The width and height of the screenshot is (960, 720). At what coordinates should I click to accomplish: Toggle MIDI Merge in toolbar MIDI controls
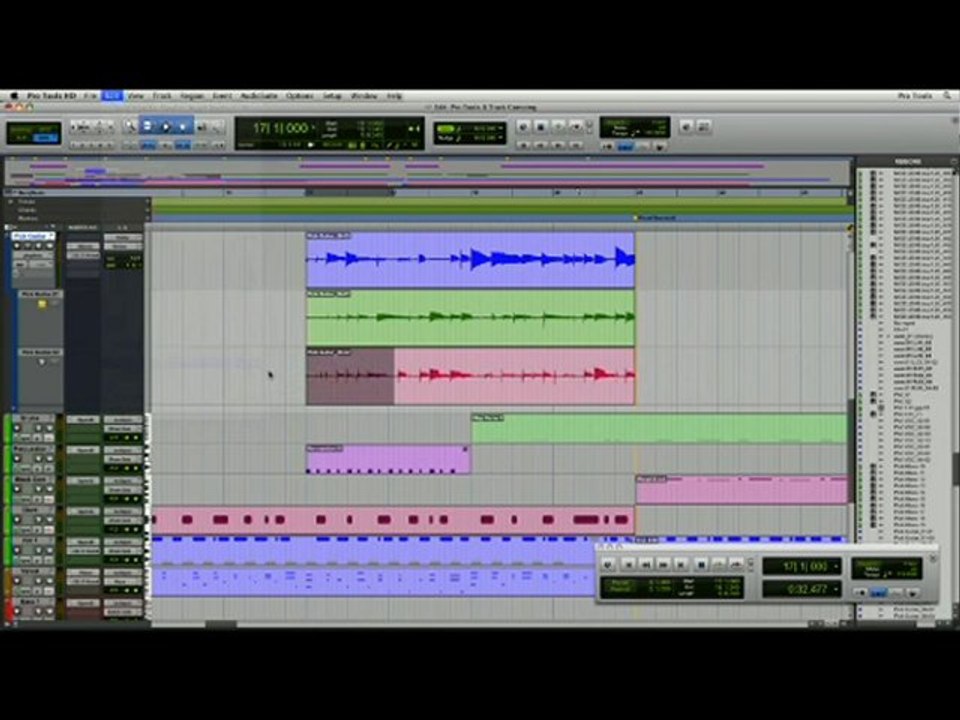click(659, 147)
